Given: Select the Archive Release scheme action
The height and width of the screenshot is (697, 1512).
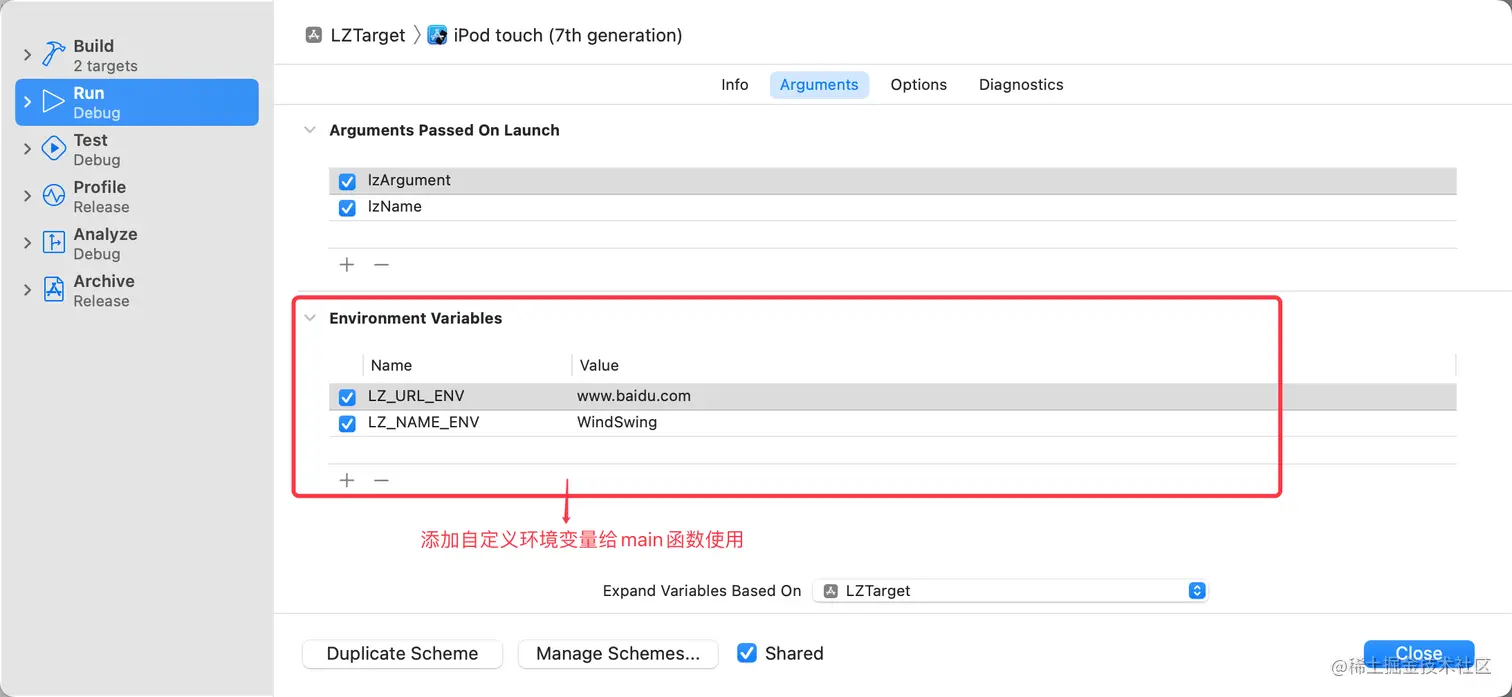Looking at the screenshot, I should coord(137,290).
